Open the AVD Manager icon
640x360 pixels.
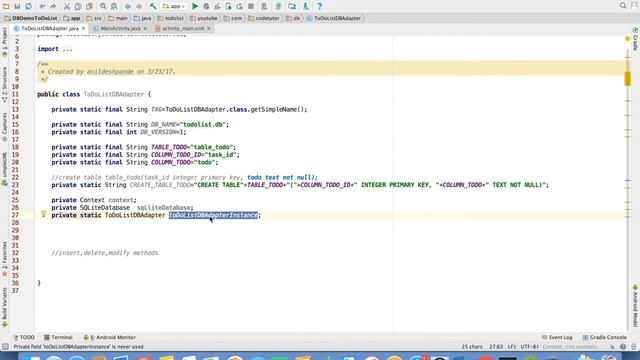[264, 6]
